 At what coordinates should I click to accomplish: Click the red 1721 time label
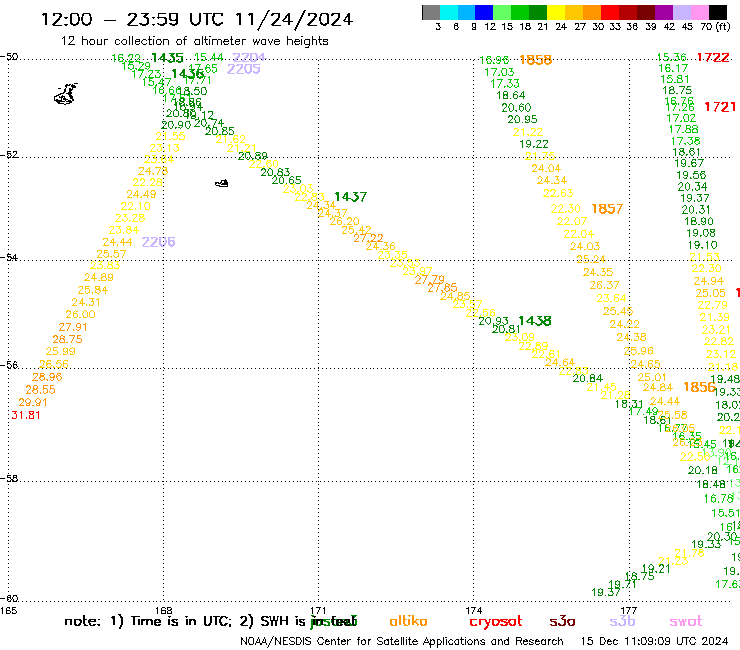720,107
